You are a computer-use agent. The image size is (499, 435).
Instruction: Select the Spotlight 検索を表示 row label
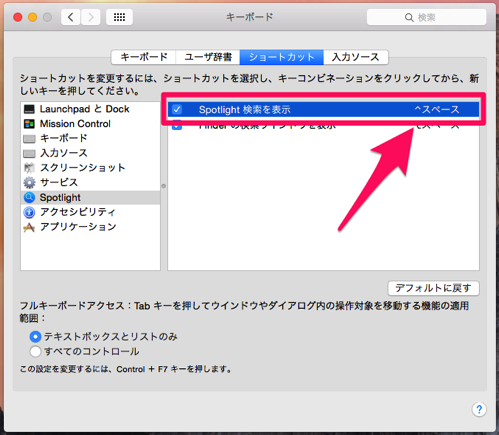click(x=245, y=109)
